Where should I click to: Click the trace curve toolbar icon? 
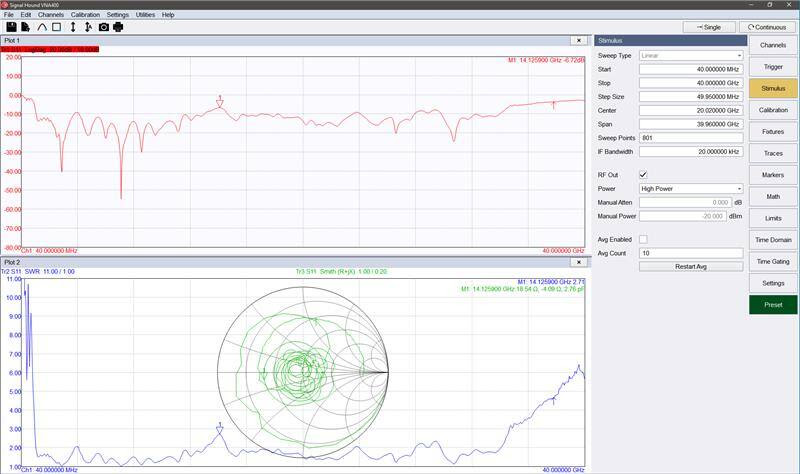tap(42, 27)
